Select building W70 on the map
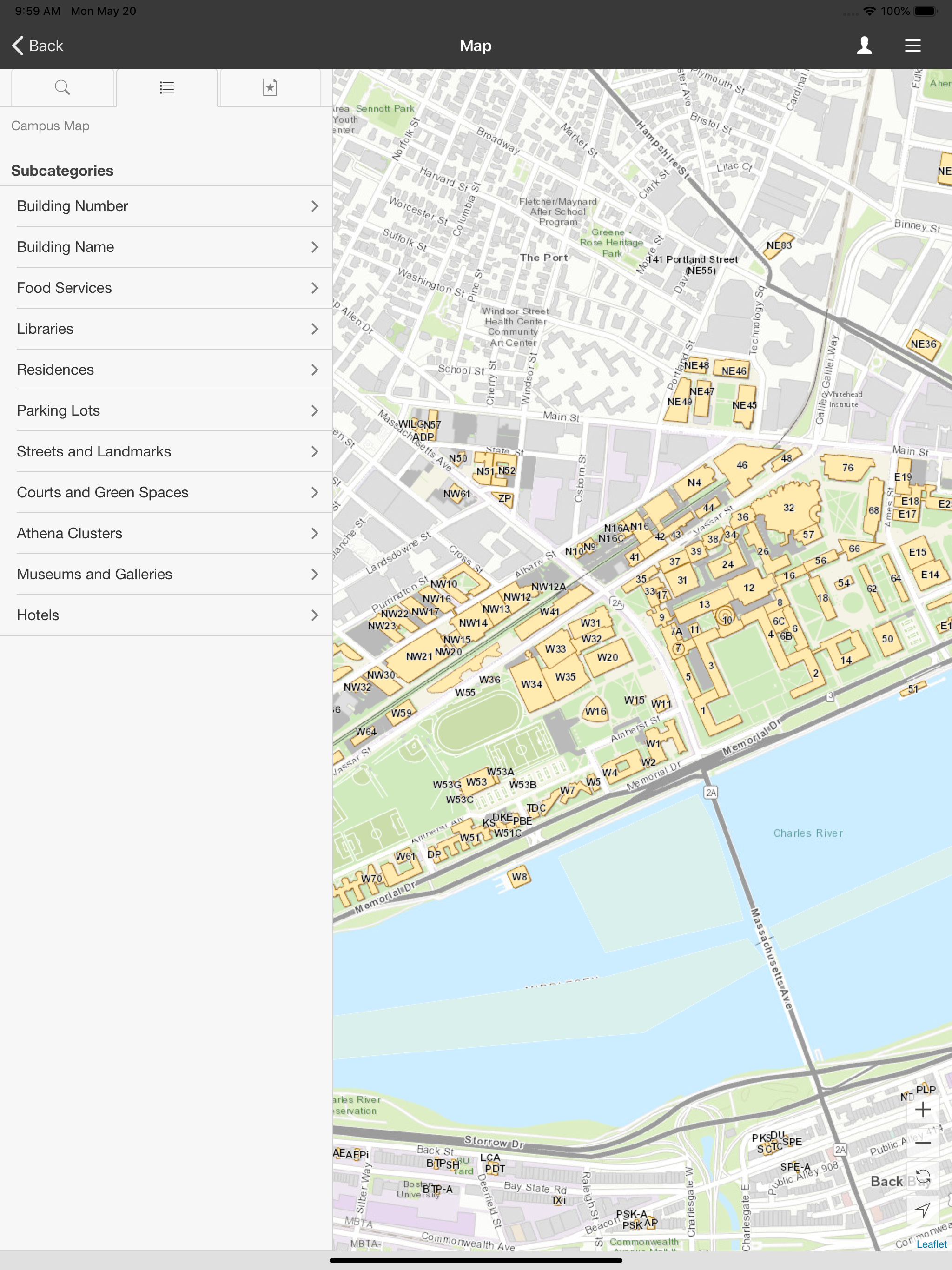952x1270 pixels. pos(371,879)
